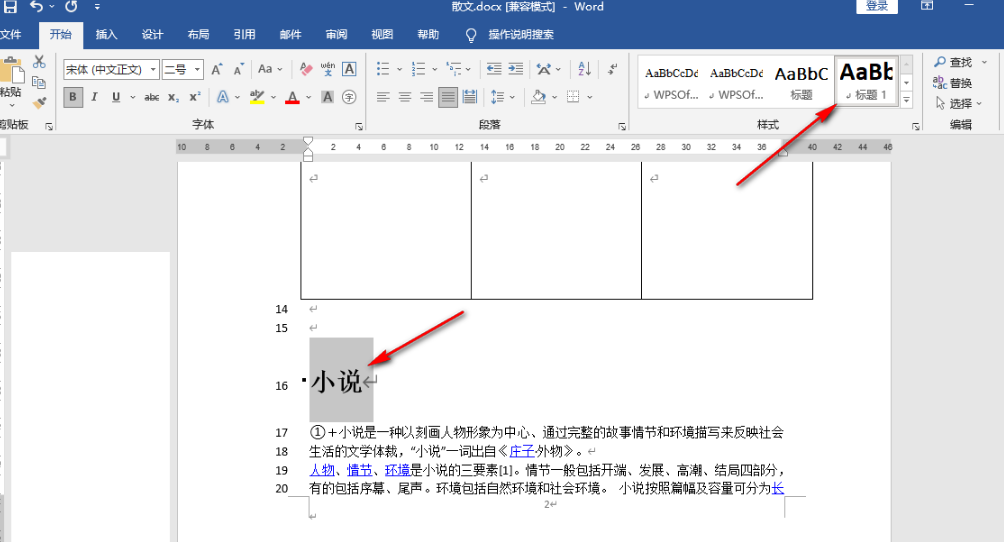
Task: Redo the last action
Action: (71, 6)
